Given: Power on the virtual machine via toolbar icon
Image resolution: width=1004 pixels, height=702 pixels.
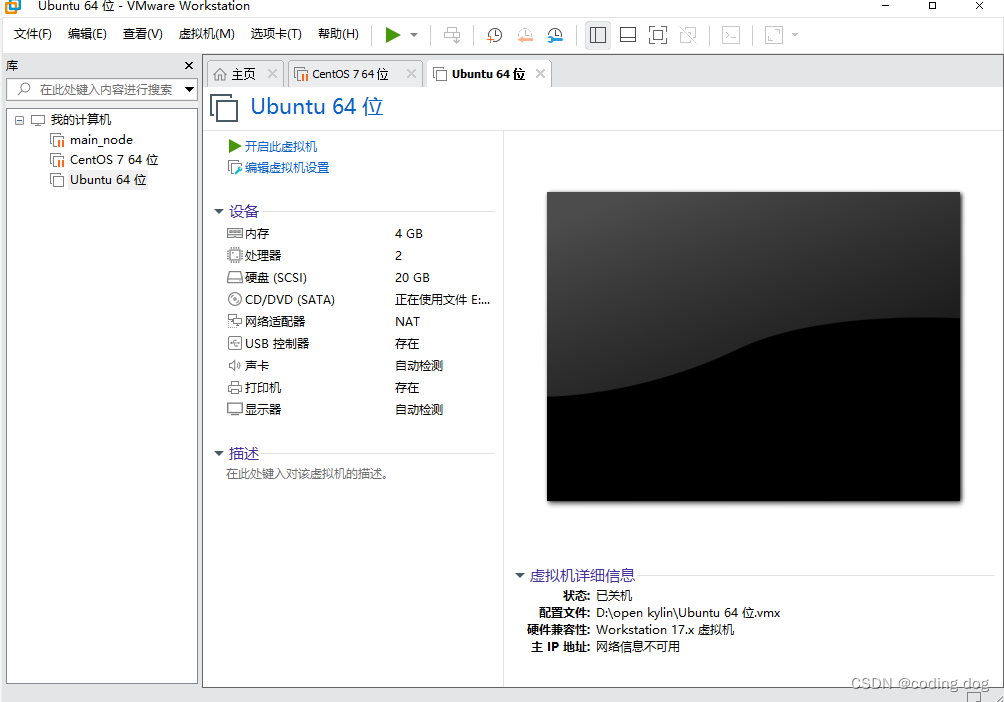Looking at the screenshot, I should point(393,35).
